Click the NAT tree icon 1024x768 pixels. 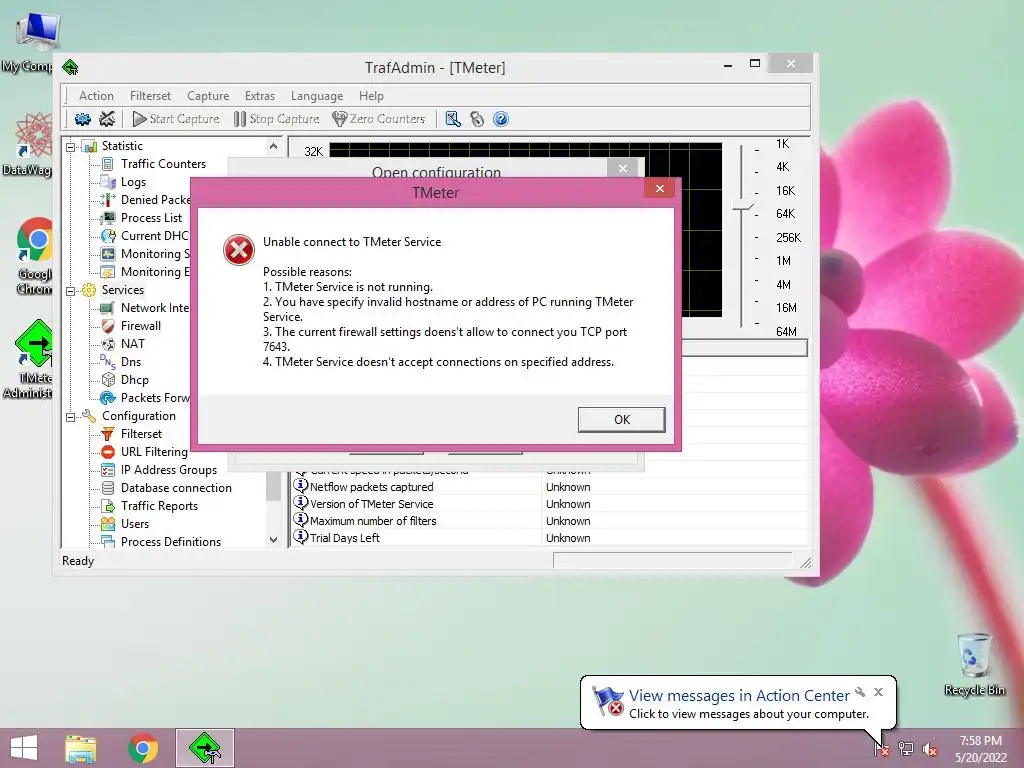(x=108, y=344)
